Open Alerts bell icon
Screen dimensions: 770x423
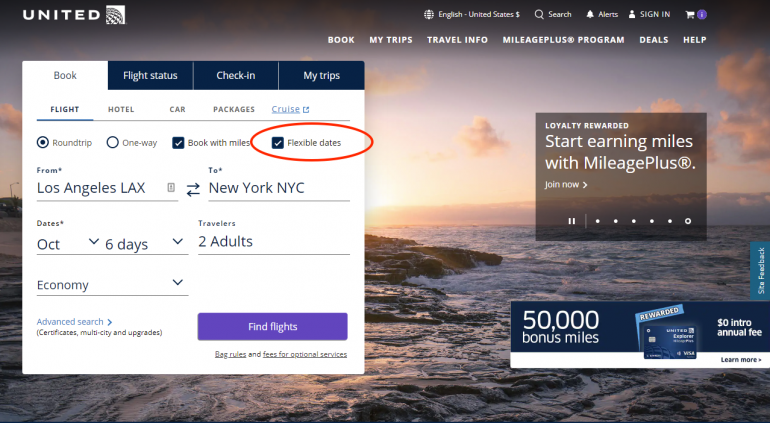(x=590, y=14)
